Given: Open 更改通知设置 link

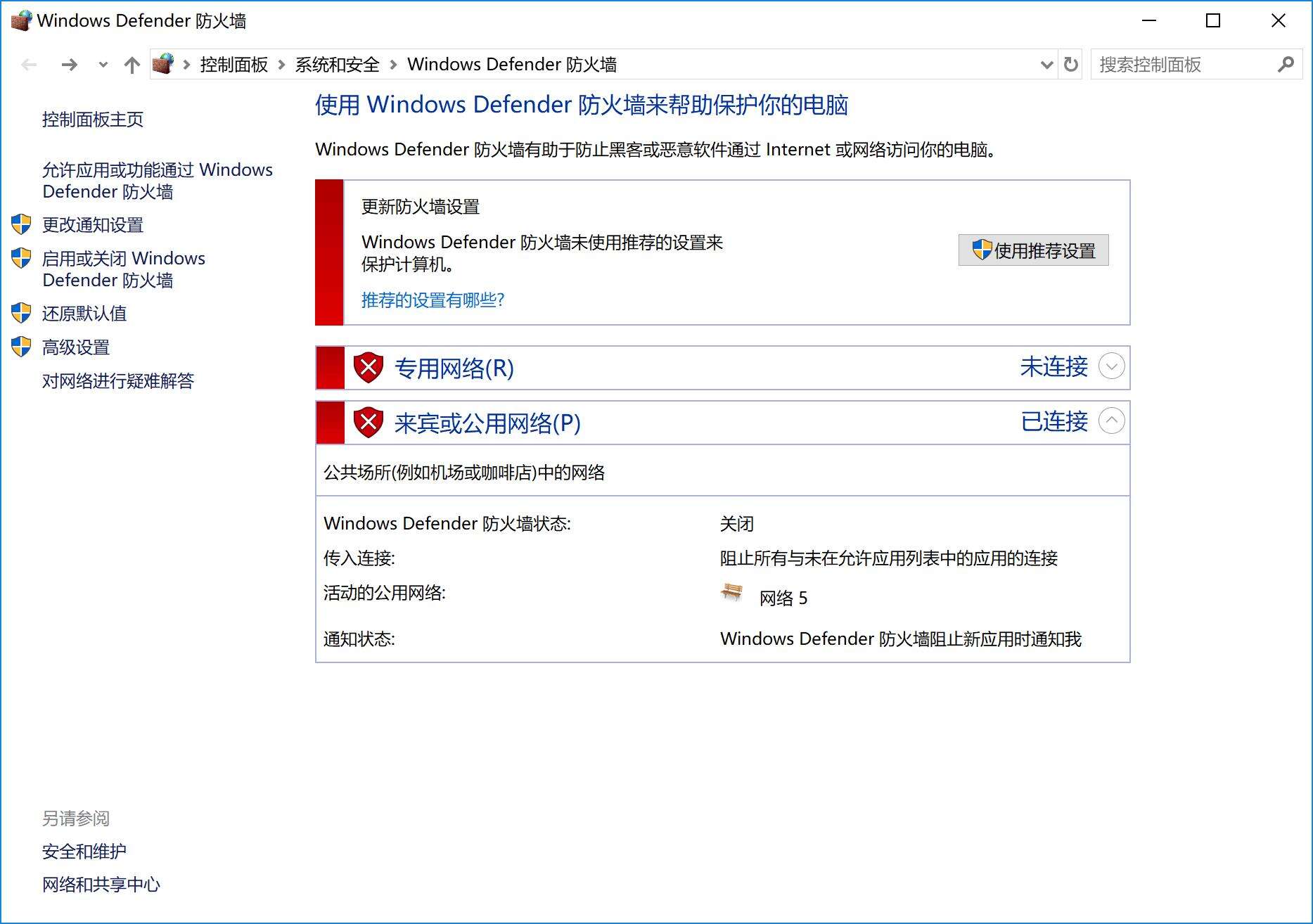Looking at the screenshot, I should coord(93,225).
